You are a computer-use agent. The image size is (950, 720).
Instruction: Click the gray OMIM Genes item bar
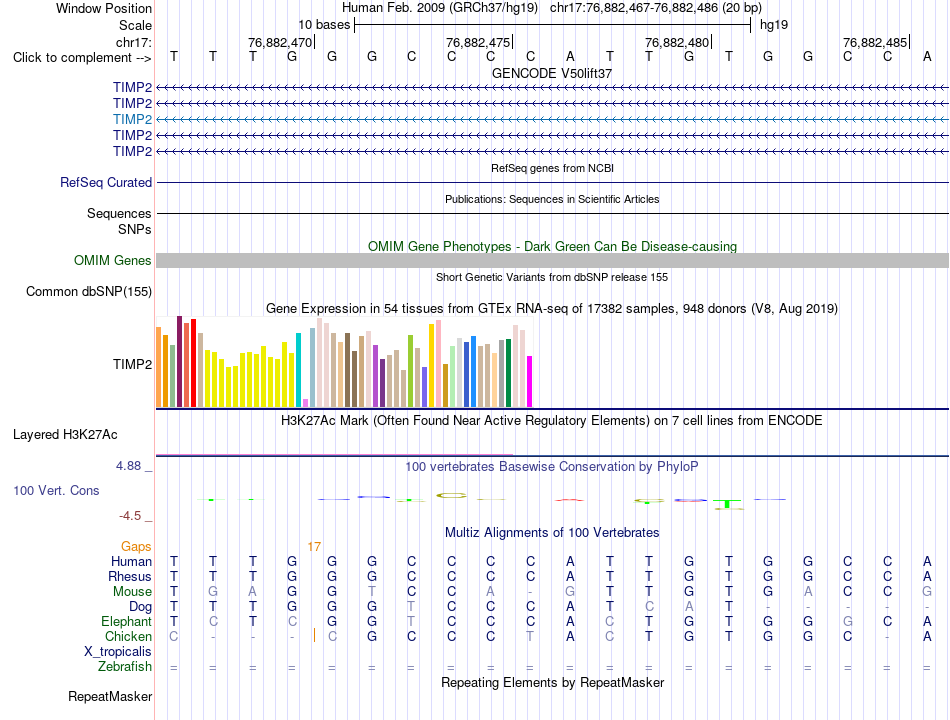click(x=552, y=261)
